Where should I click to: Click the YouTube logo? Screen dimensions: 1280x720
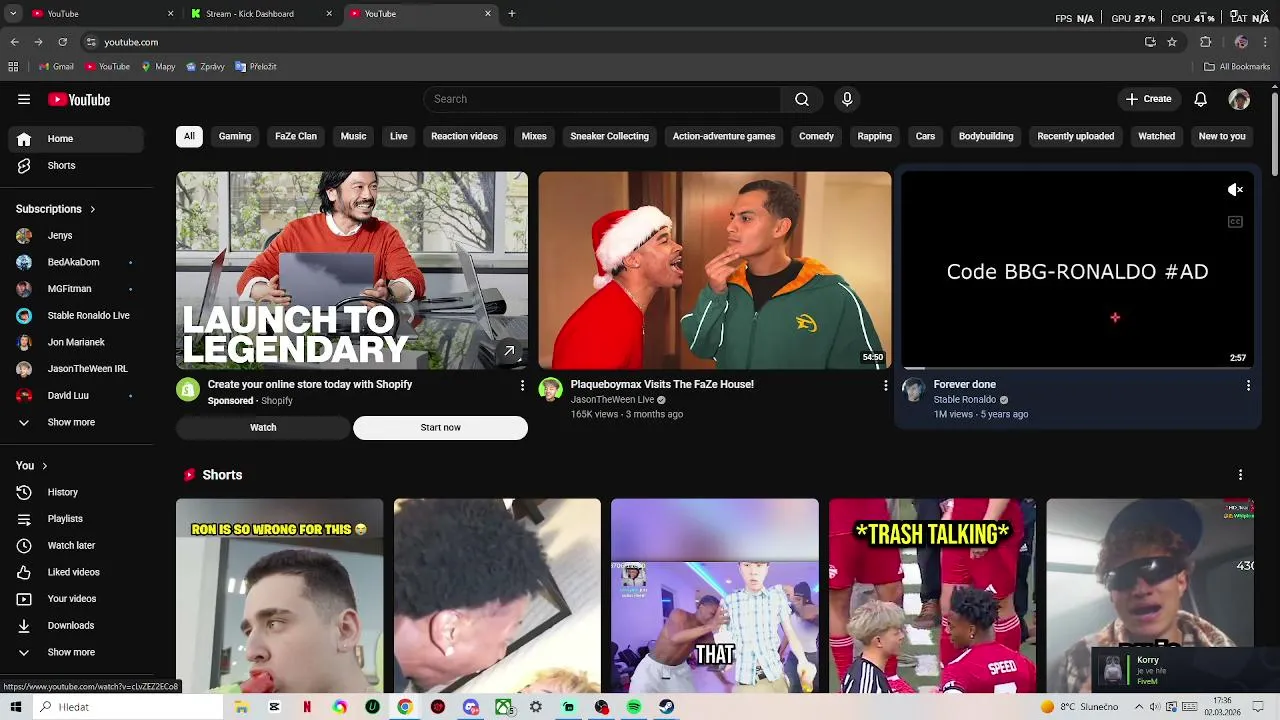pyautogui.click(x=79, y=99)
